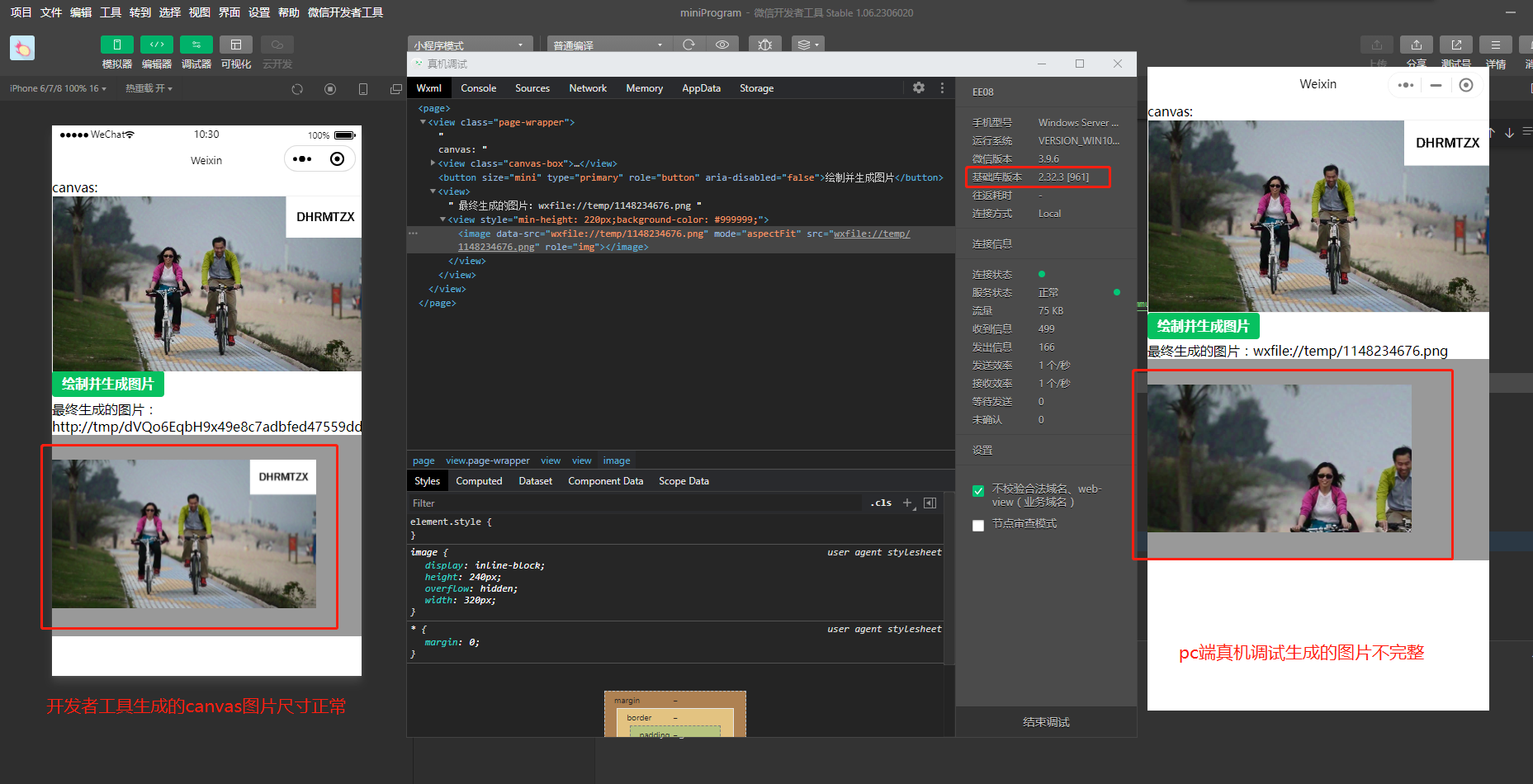Open the simulator capsule three-dots menu

pyautogui.click(x=302, y=158)
